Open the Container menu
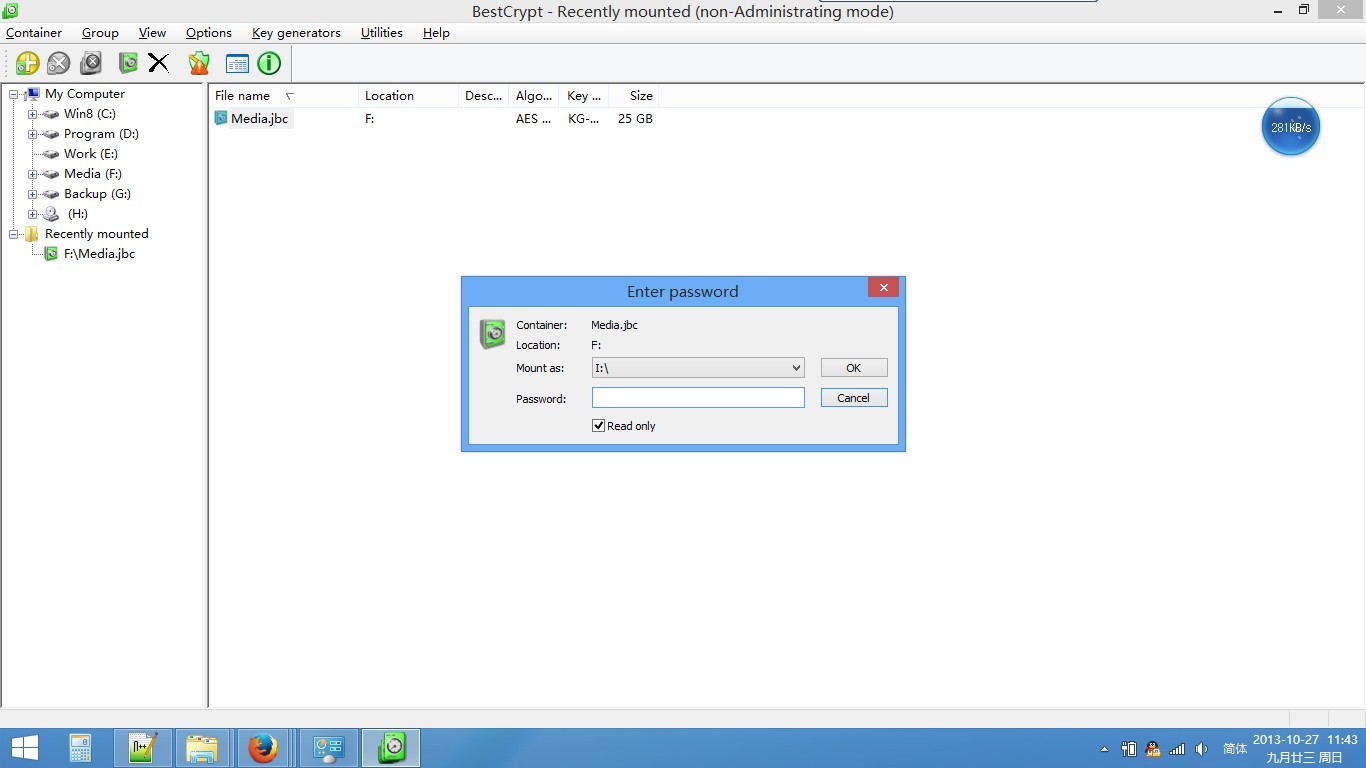Viewport: 1366px width, 768px height. (x=34, y=33)
